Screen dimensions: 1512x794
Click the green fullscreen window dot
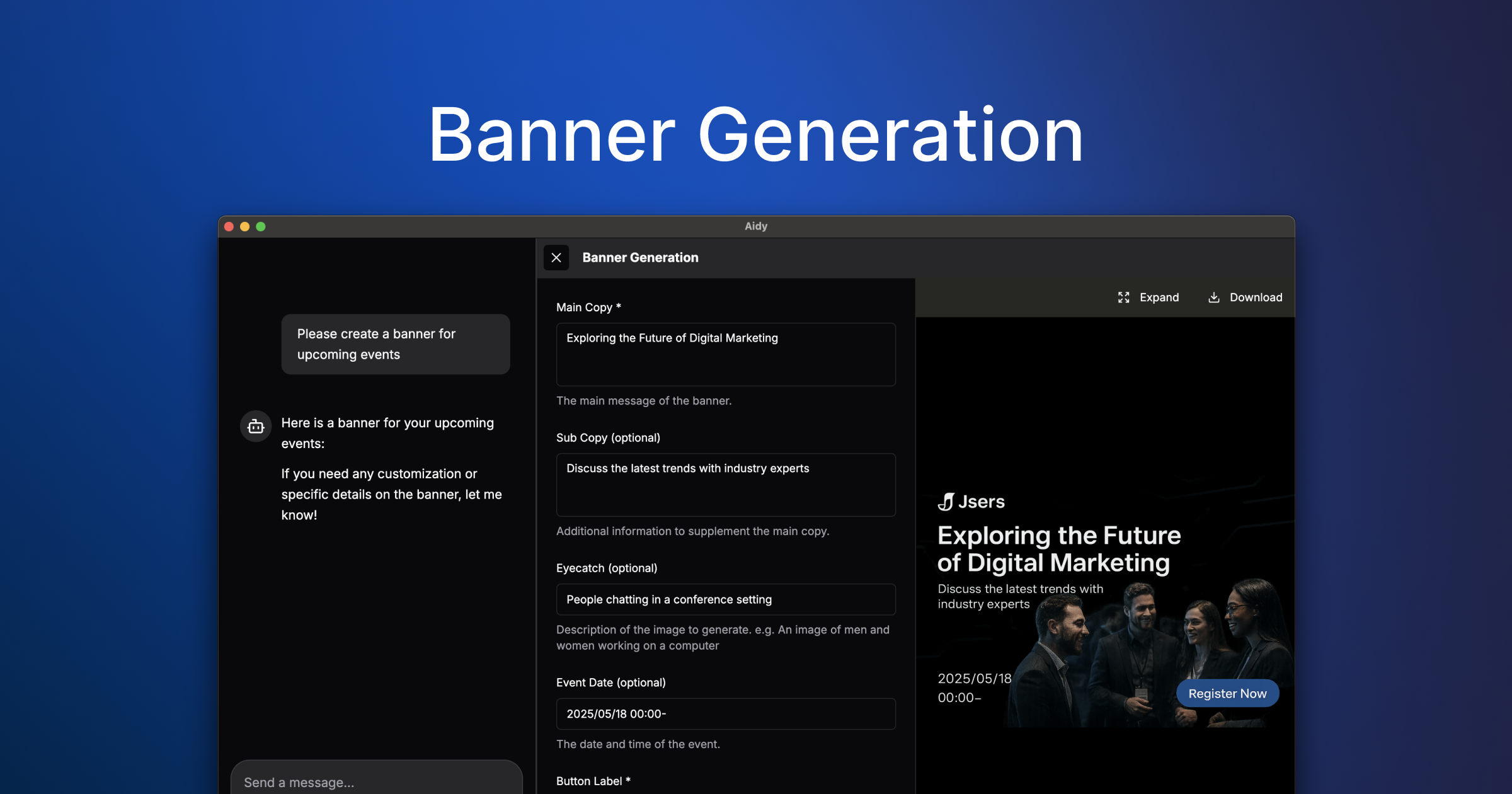pos(261,227)
